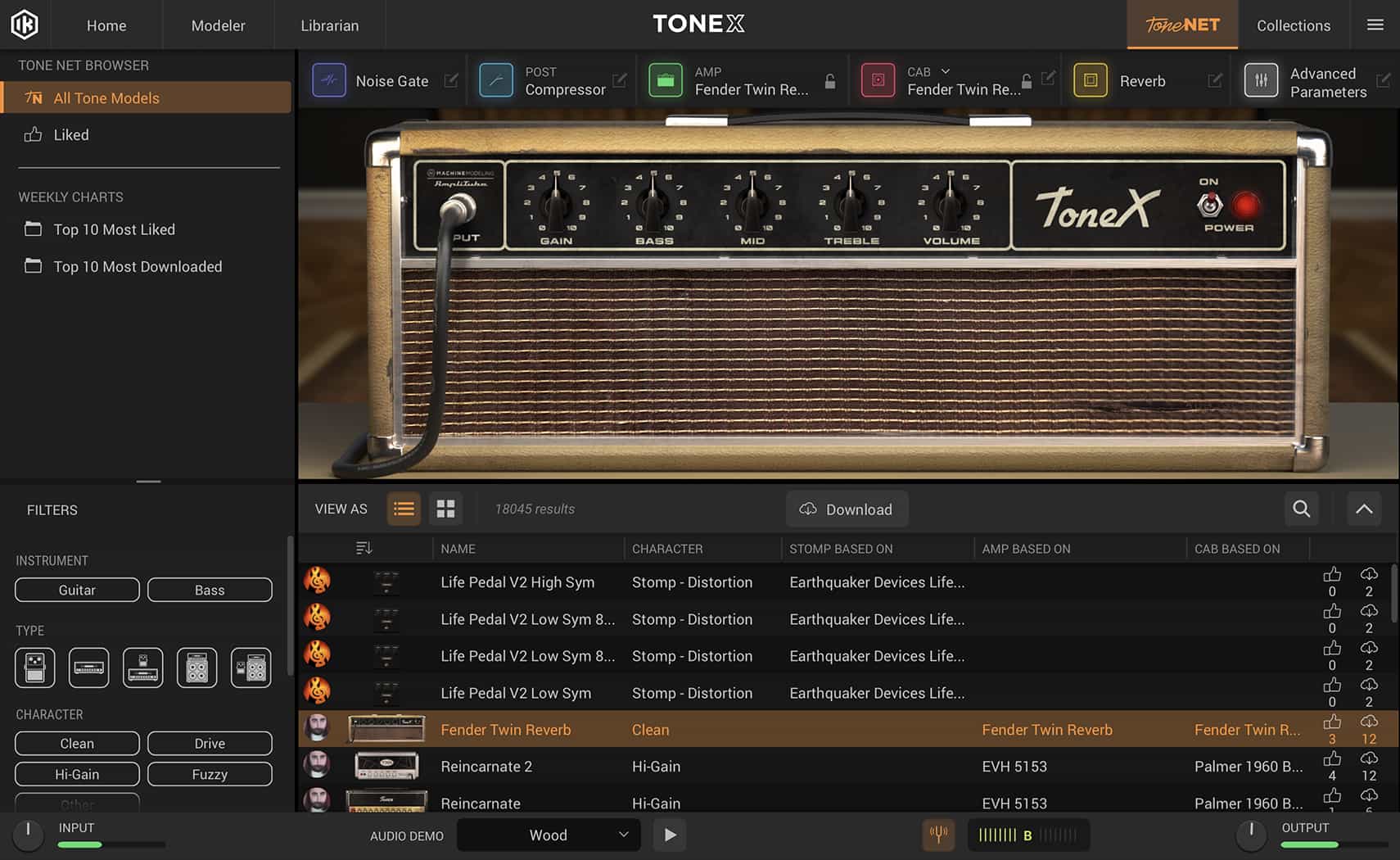Filter by stomp, amp and cab type icon

(251, 668)
